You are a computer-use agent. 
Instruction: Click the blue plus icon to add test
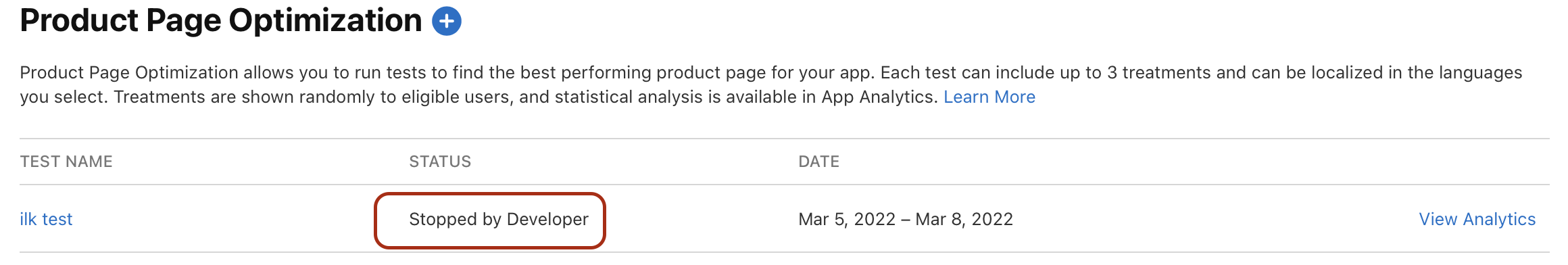[447, 21]
